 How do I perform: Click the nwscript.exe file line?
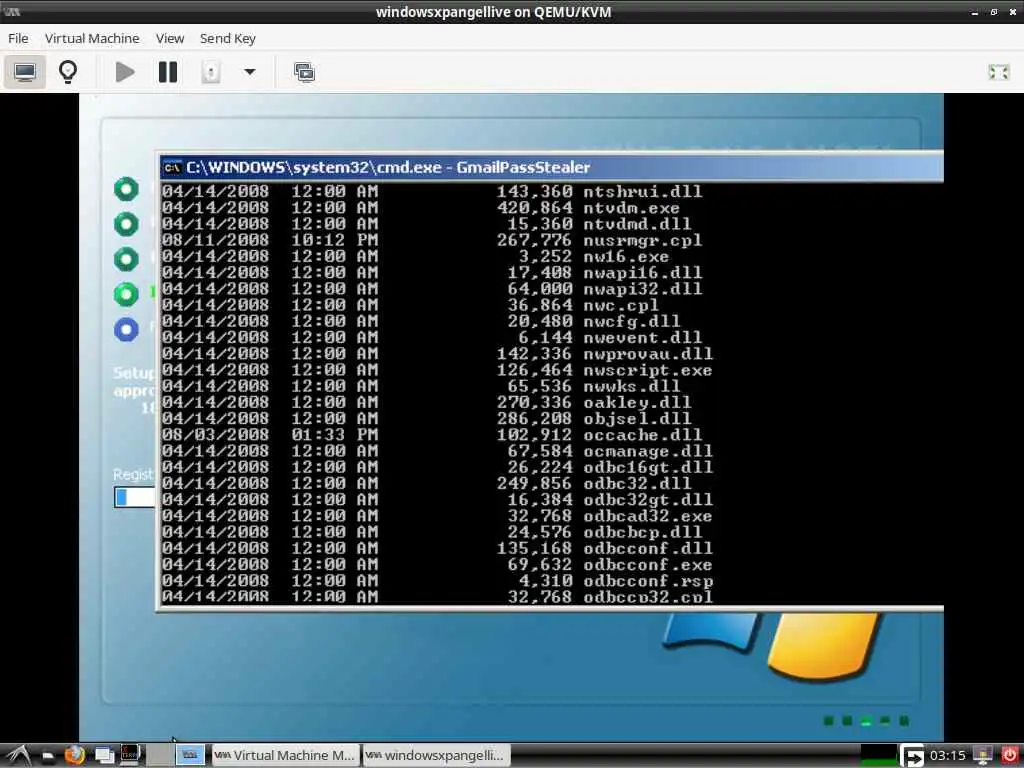point(438,370)
